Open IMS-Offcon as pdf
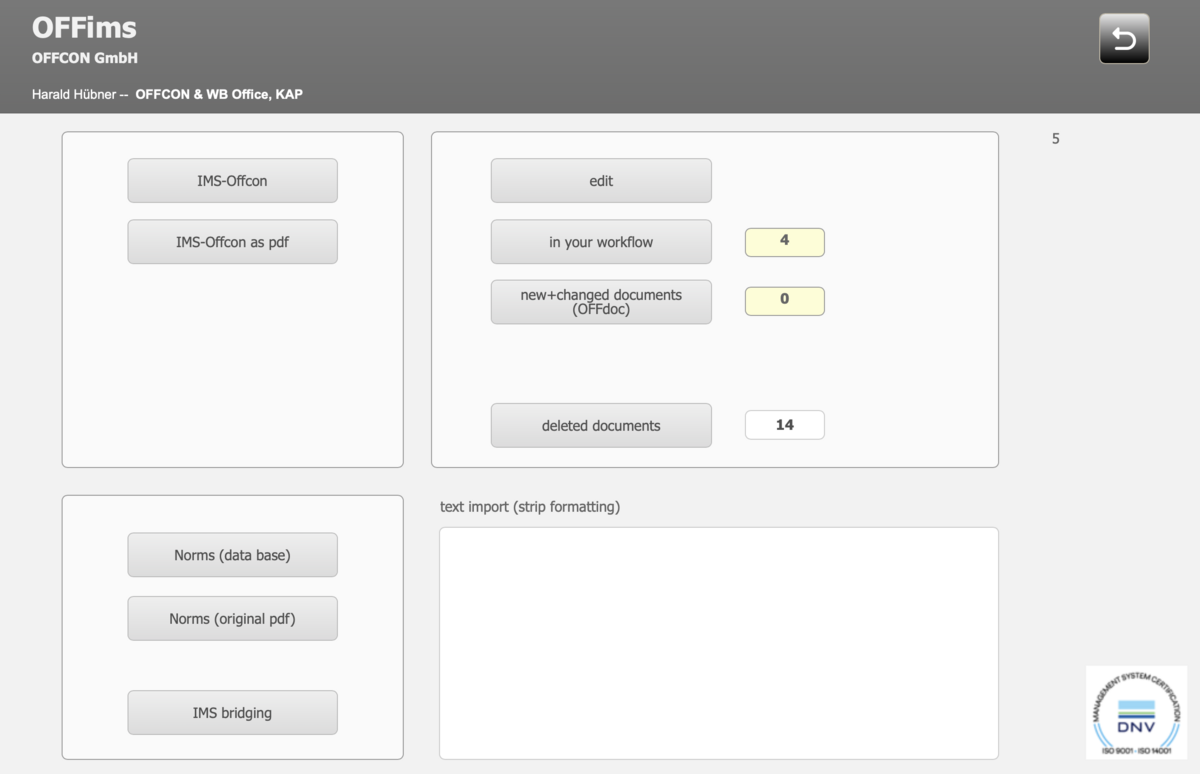 click(x=232, y=242)
